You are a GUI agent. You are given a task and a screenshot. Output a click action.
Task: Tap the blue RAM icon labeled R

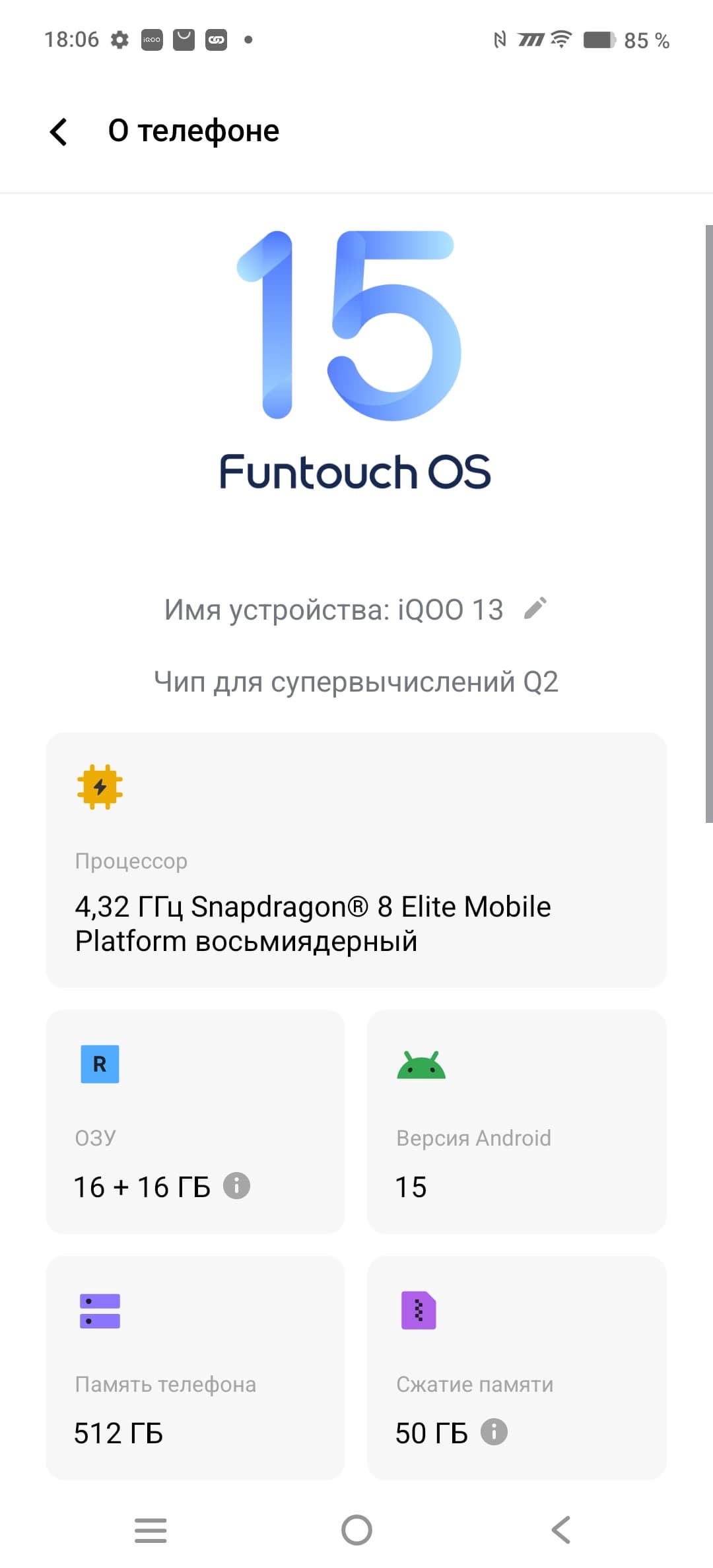(100, 1064)
